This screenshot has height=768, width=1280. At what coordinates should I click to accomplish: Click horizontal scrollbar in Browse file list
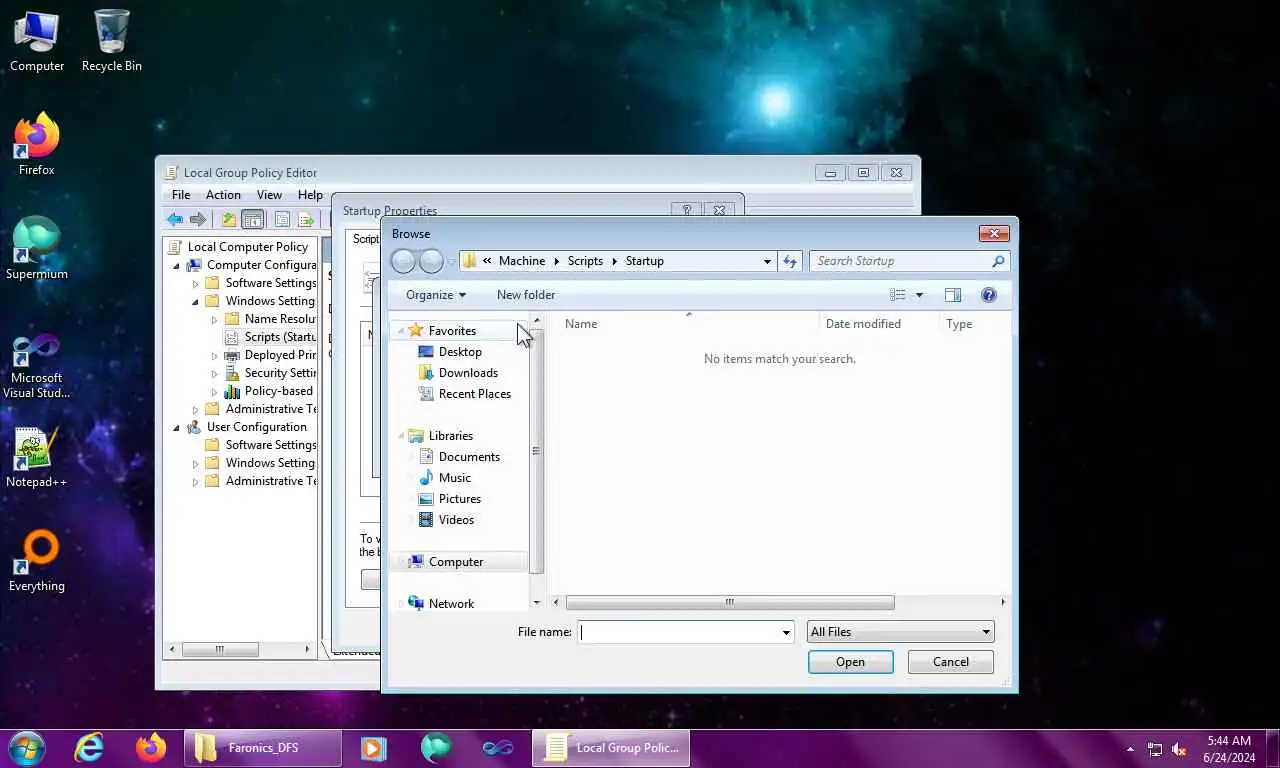coord(730,602)
